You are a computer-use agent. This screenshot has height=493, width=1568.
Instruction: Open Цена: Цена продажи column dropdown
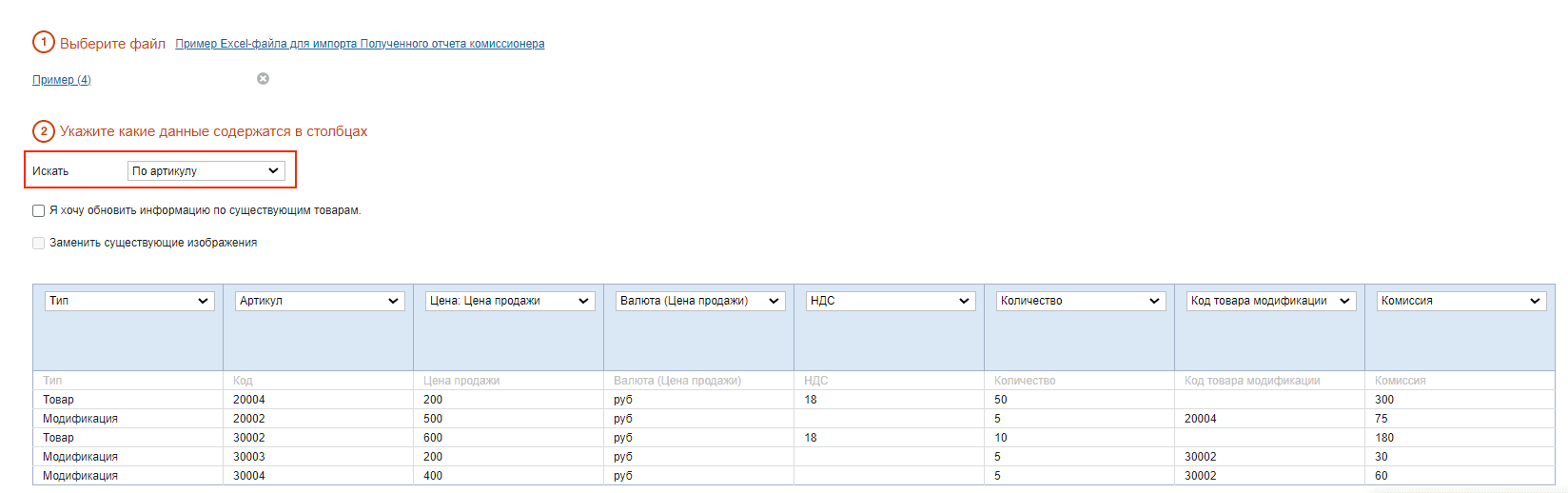click(x=510, y=301)
